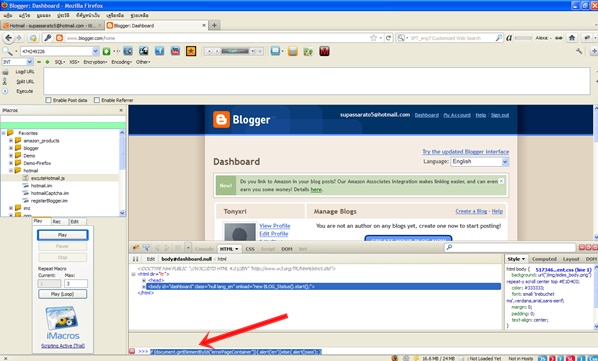This screenshot has width=598, height=361.
Task: Click the magnifier search icon on the toolbar
Action: pyautogui.click(x=7, y=51)
